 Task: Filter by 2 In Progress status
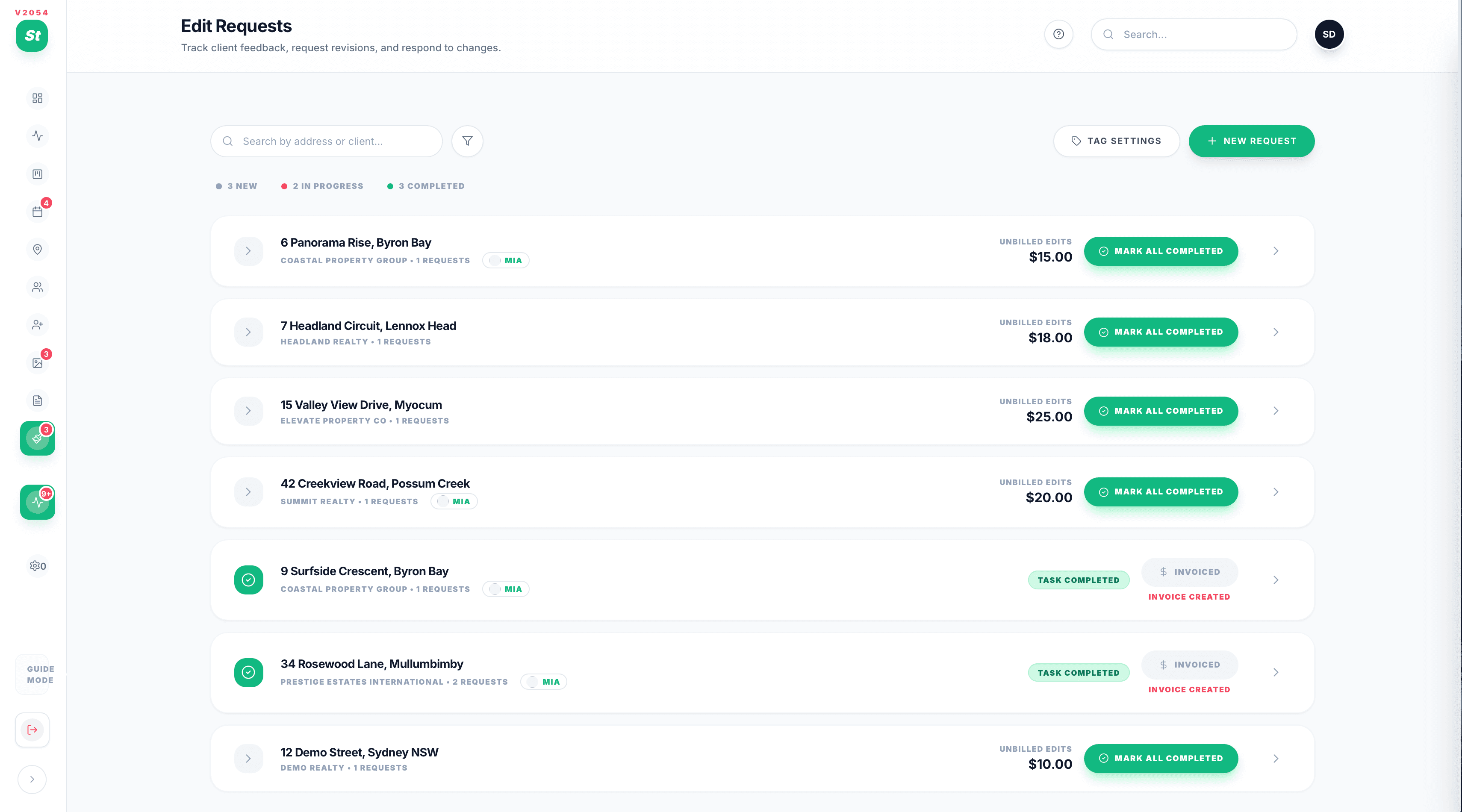(x=322, y=186)
